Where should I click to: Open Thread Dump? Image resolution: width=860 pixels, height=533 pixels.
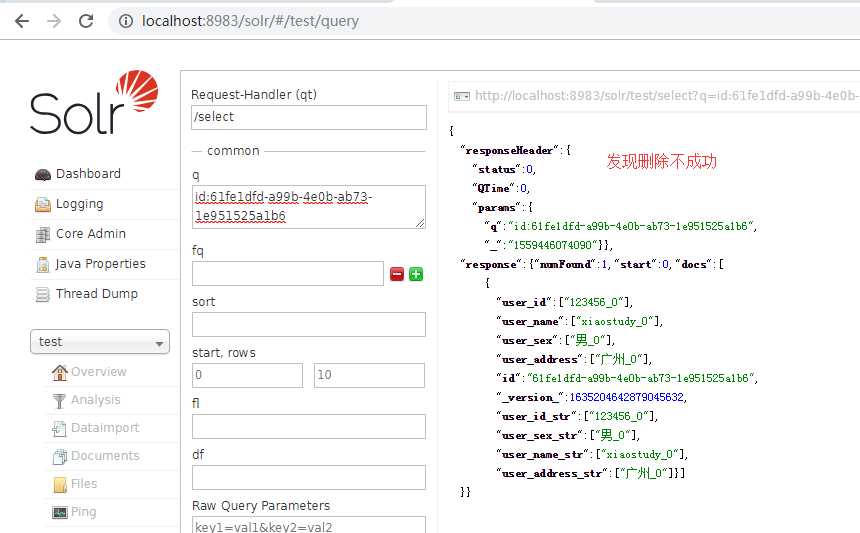[x=97, y=294]
